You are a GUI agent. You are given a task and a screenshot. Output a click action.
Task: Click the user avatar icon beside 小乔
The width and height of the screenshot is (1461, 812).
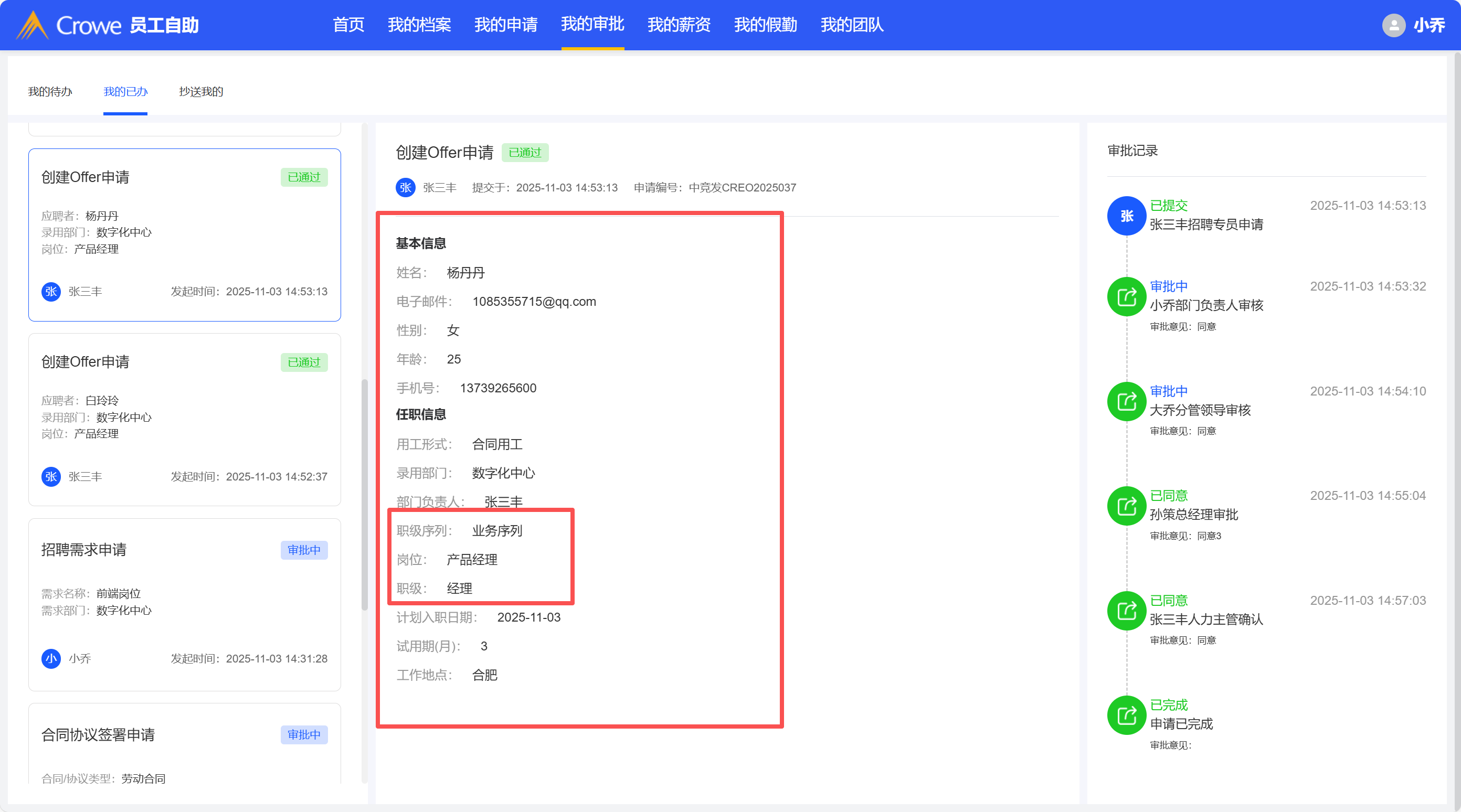pos(1393,25)
